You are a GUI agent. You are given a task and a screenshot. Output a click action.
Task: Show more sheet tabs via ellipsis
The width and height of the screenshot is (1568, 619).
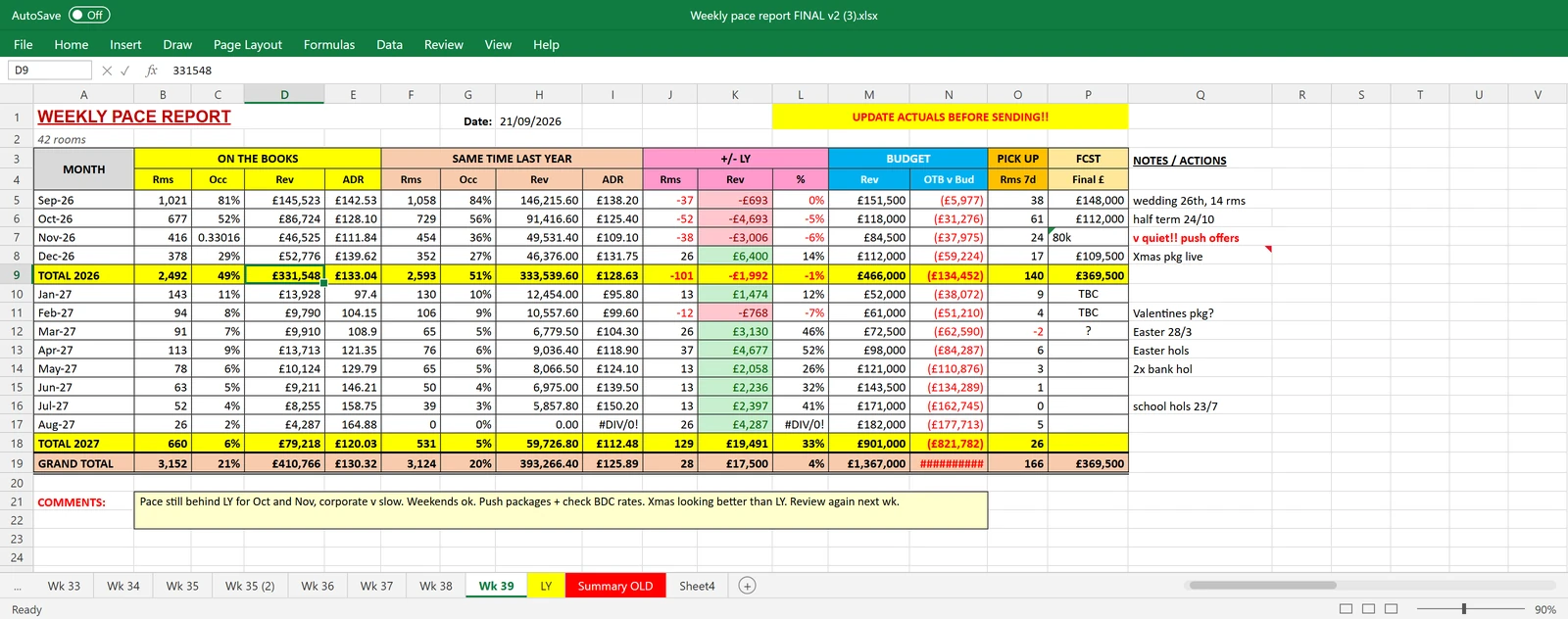(x=17, y=586)
